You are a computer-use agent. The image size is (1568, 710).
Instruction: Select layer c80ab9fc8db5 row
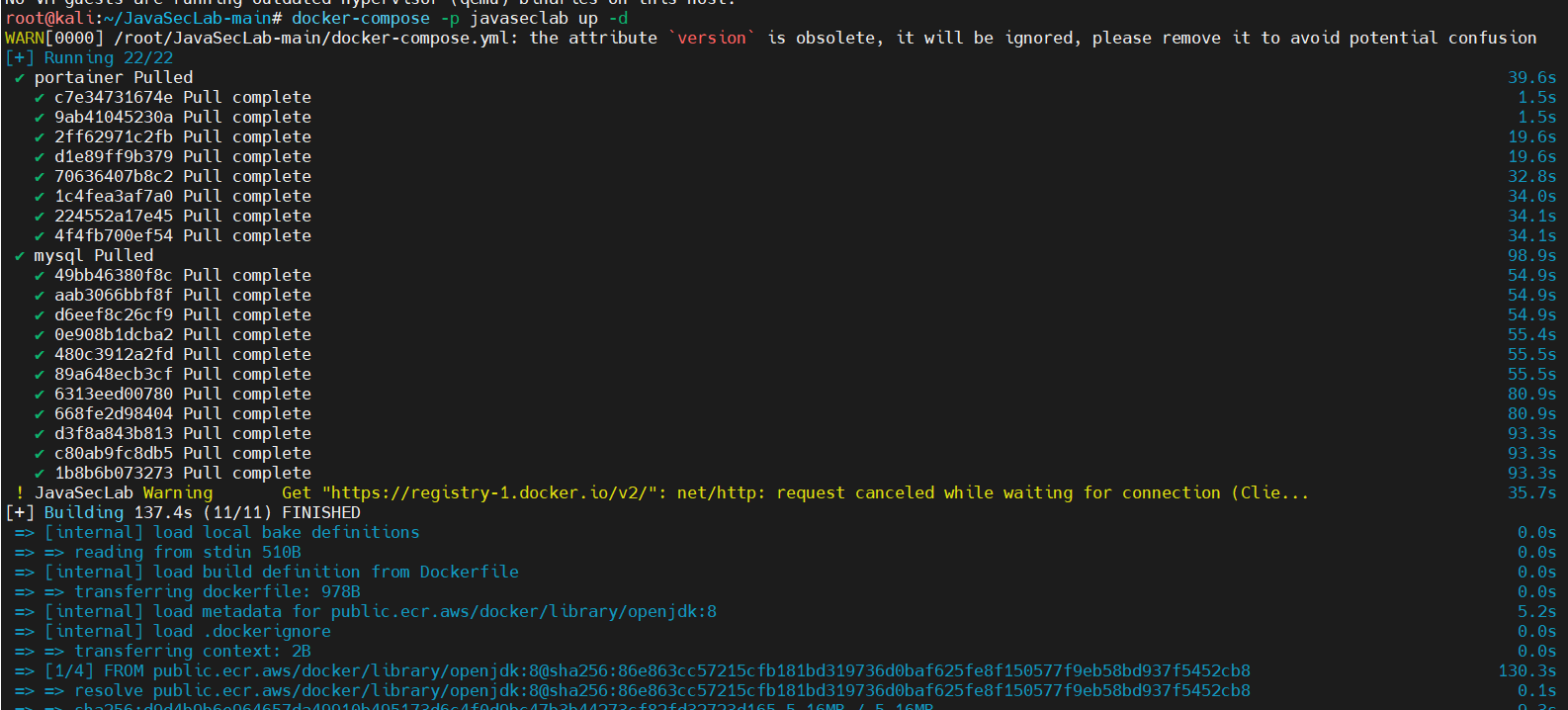183,453
